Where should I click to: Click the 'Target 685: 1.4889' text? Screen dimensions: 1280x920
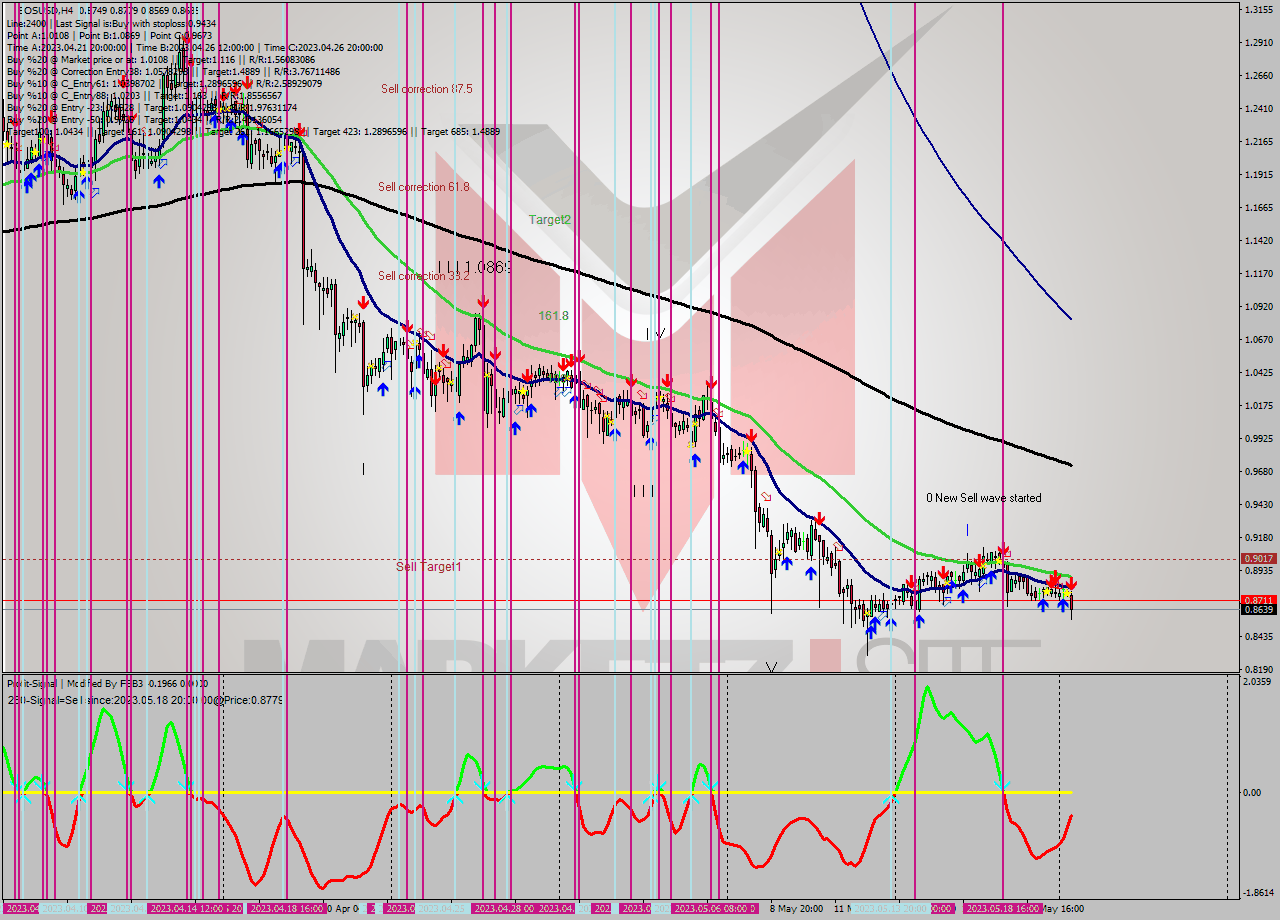(x=460, y=131)
